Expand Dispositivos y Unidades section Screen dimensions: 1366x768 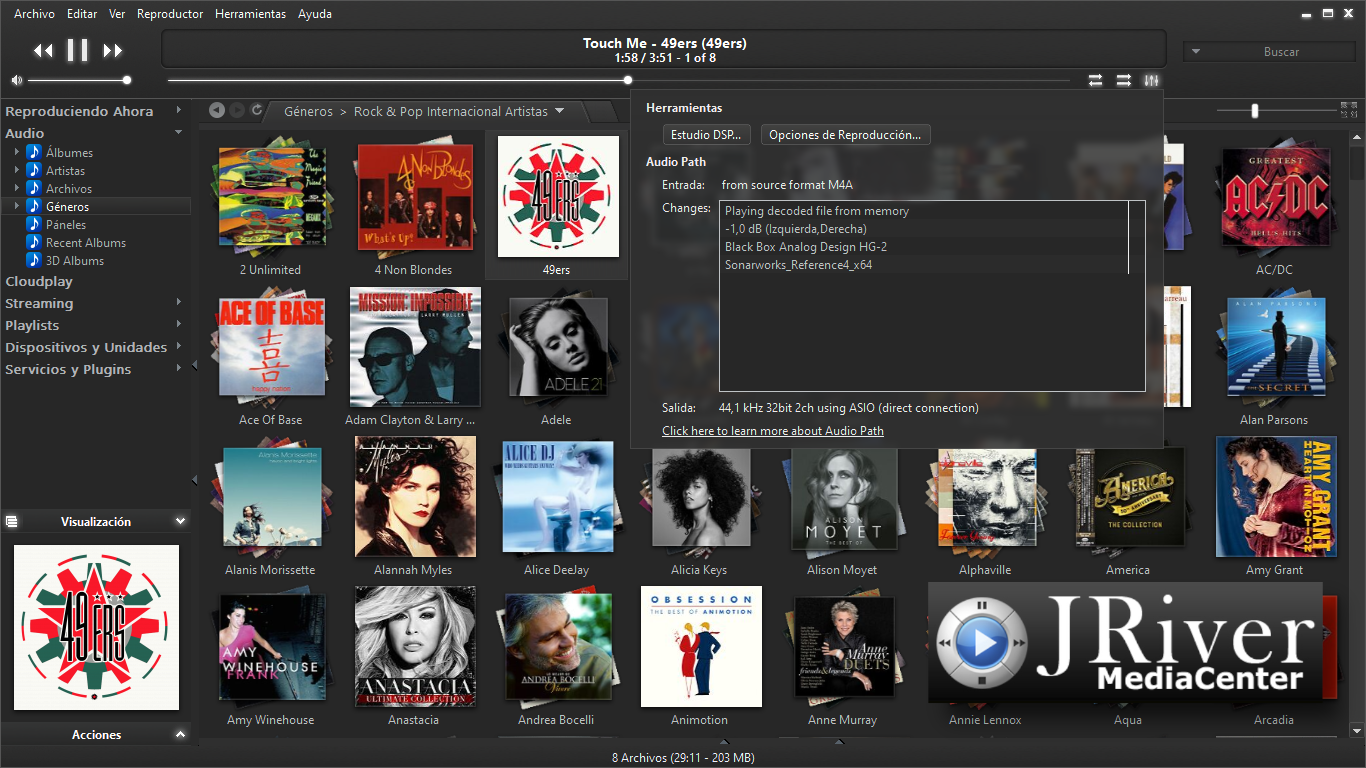[179, 346]
